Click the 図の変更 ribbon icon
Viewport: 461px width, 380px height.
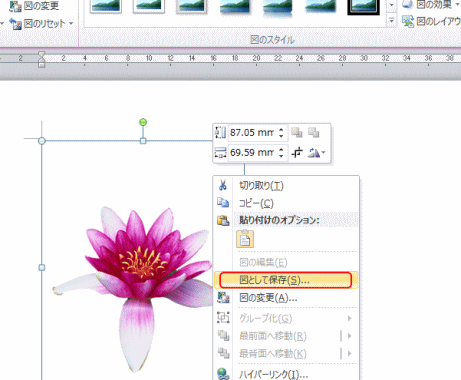(15, 6)
